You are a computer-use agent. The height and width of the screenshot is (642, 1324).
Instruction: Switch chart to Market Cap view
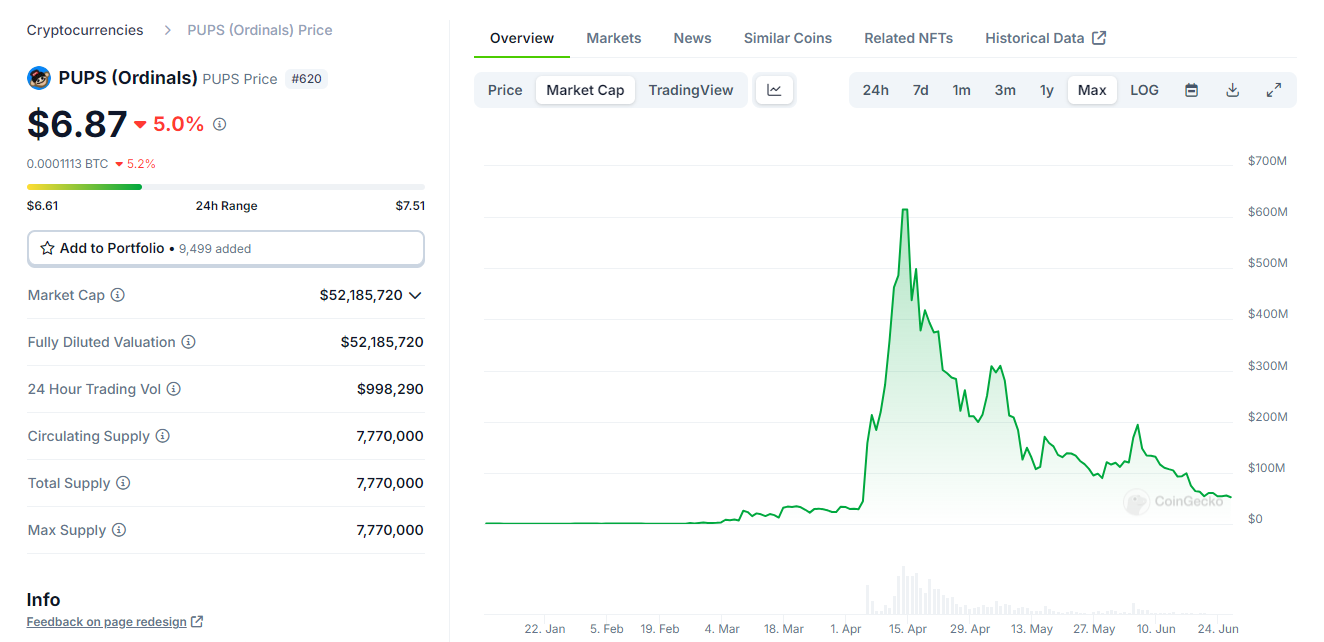[x=585, y=90]
